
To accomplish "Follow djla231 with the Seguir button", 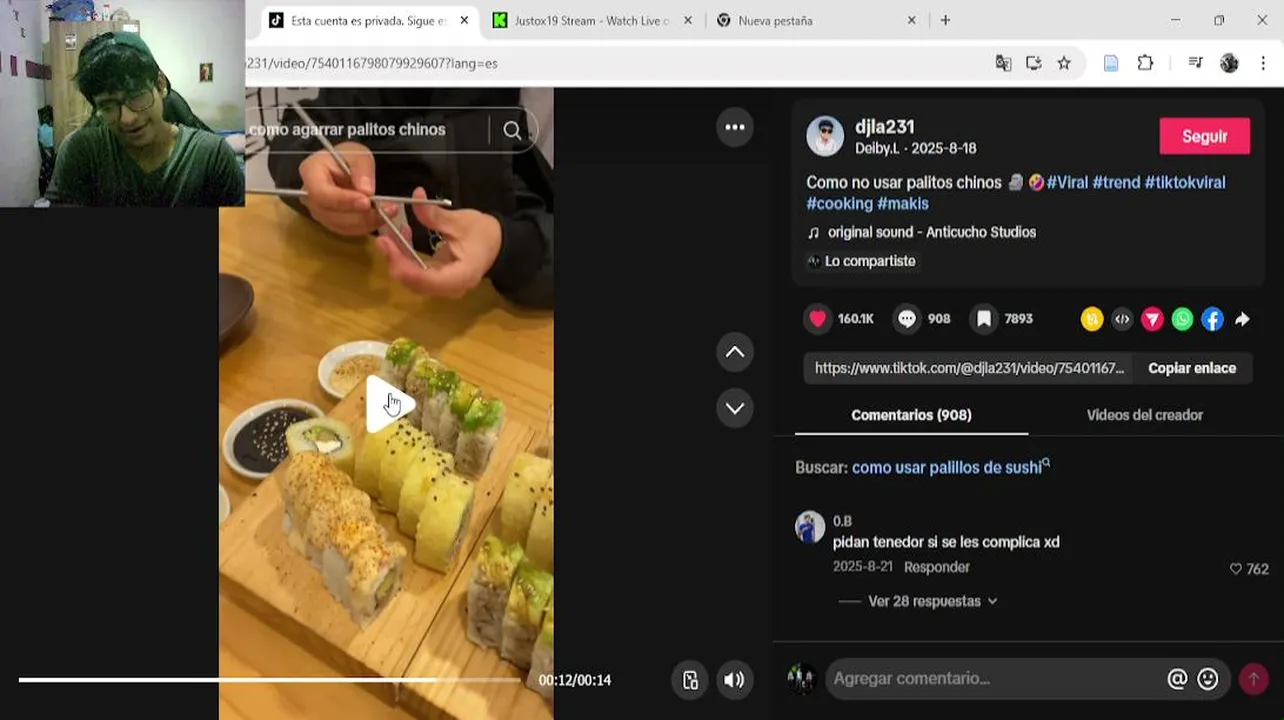I will click(1204, 136).
